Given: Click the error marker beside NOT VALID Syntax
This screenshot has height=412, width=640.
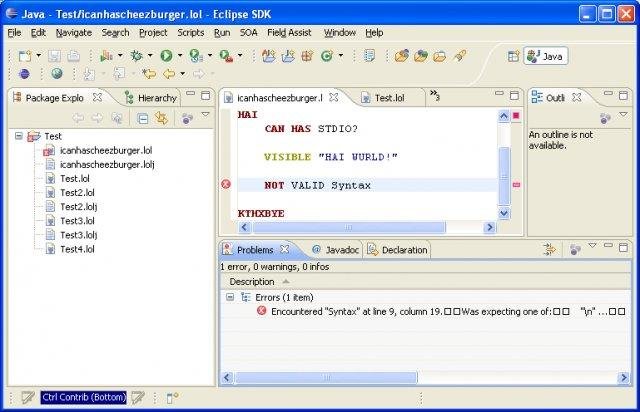Looking at the screenshot, I should pyautogui.click(x=226, y=184).
